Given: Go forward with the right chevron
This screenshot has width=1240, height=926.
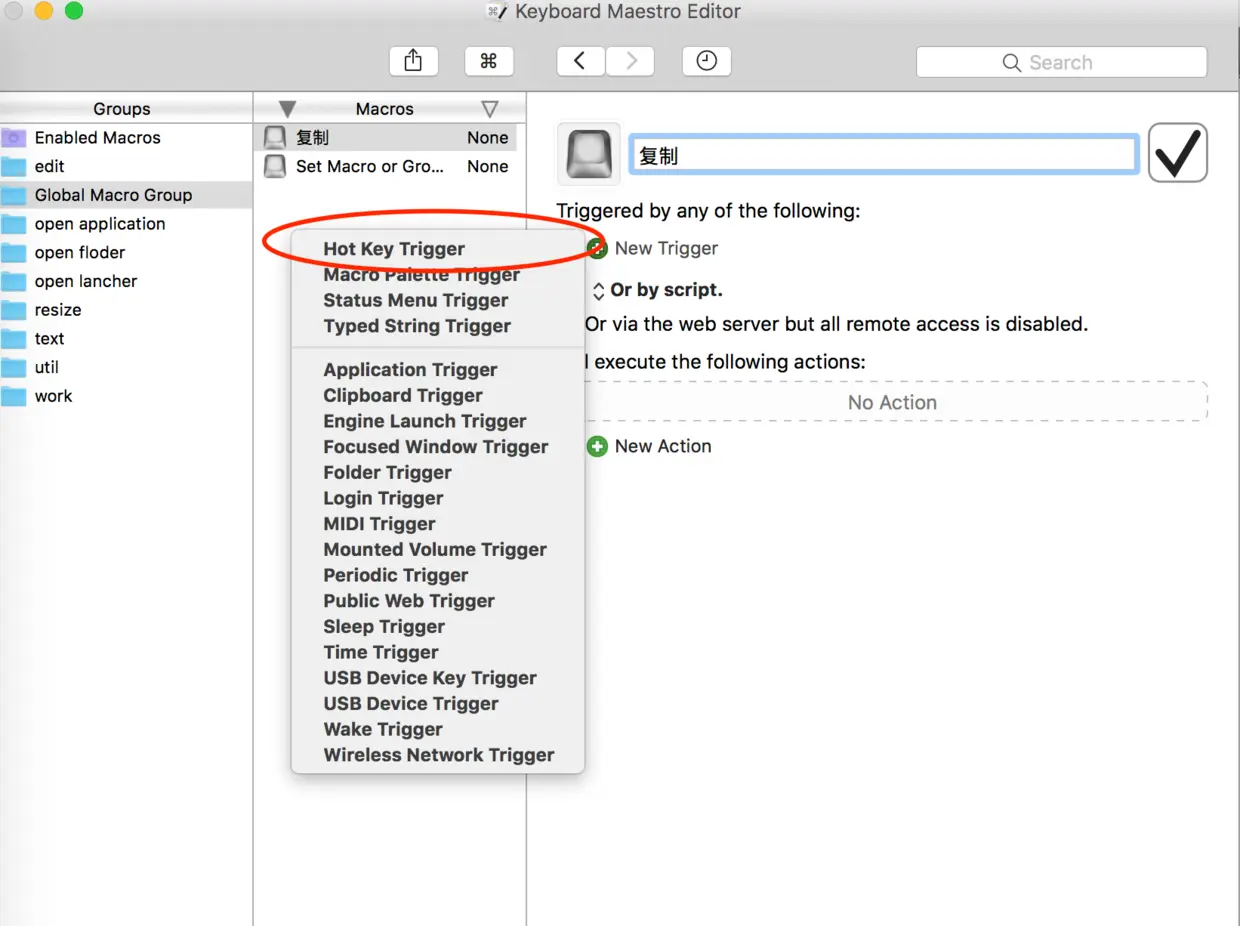Looking at the screenshot, I should (x=631, y=61).
